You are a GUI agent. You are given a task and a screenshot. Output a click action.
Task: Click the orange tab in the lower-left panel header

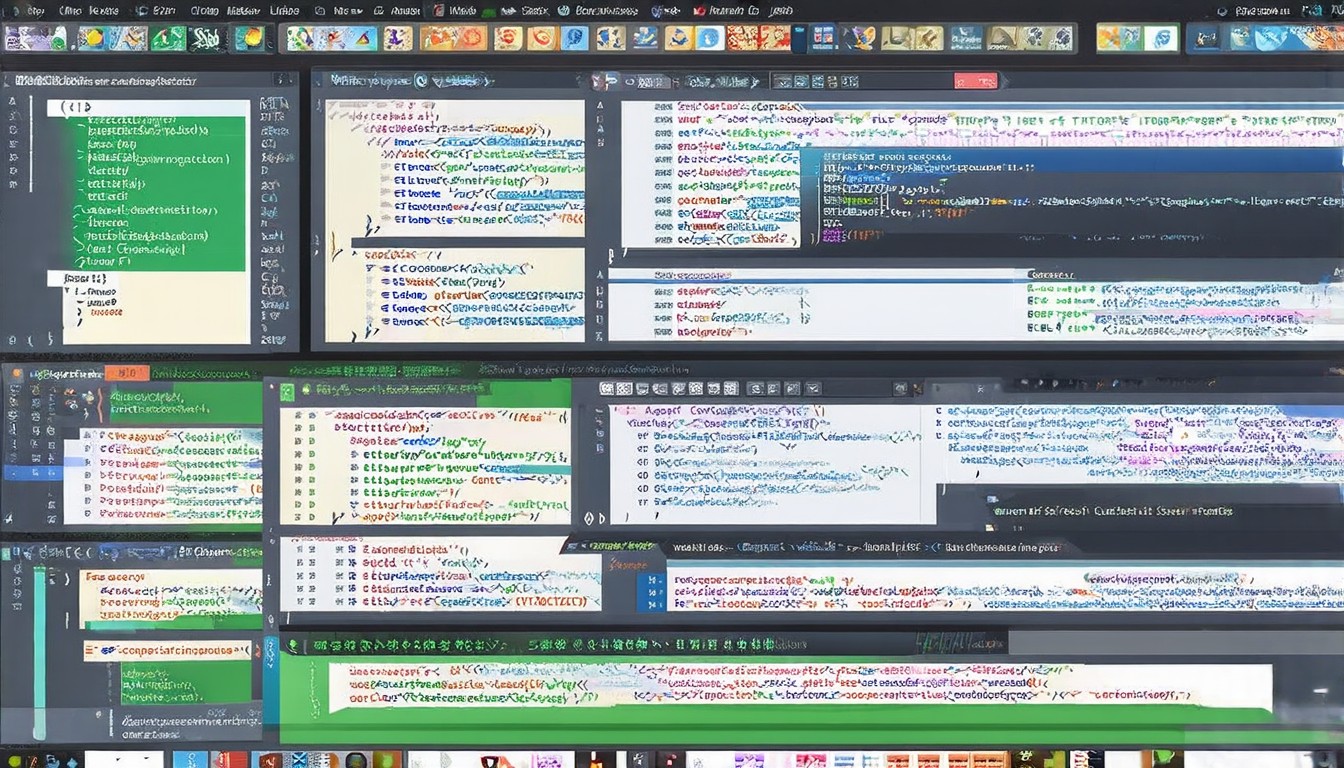pos(127,373)
